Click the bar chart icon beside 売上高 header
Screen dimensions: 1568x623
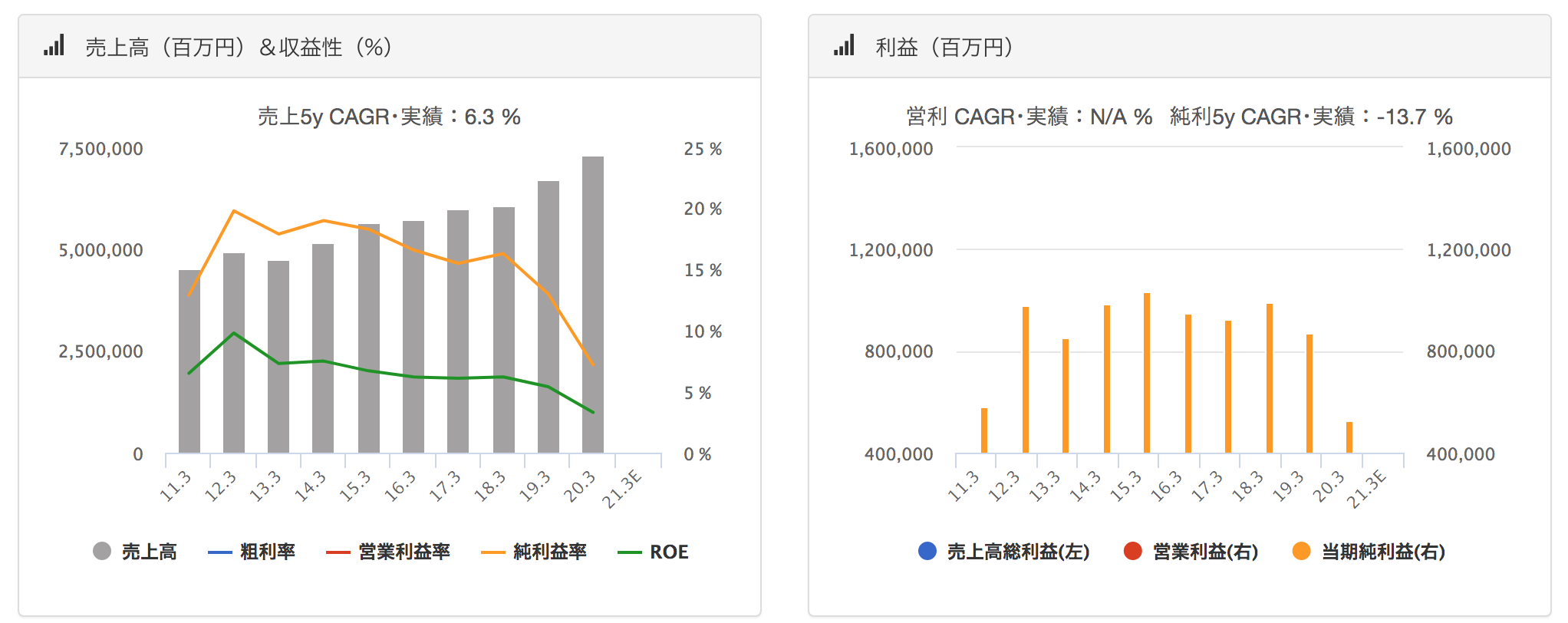coord(54,46)
